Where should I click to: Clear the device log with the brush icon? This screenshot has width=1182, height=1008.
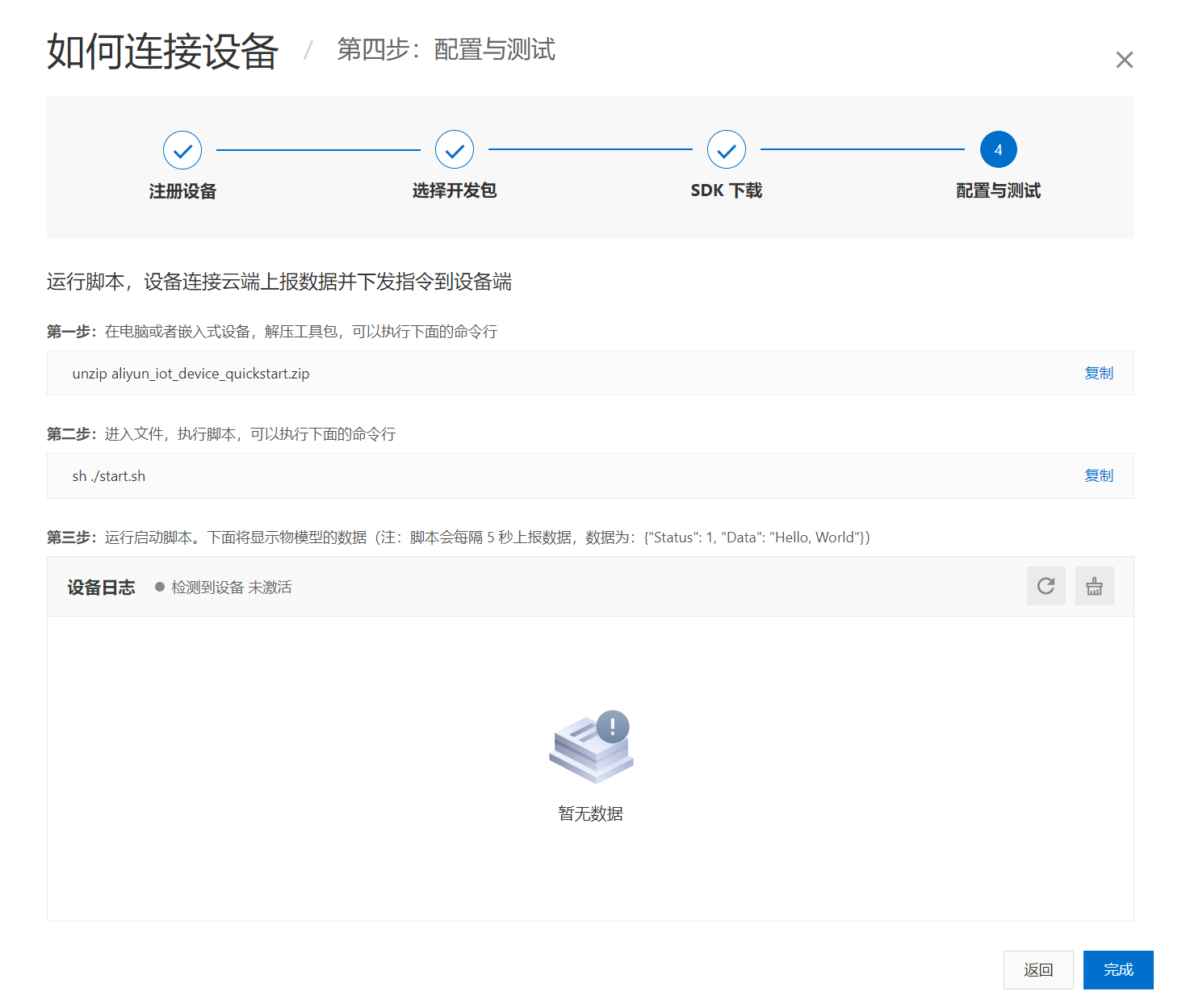(x=1094, y=586)
